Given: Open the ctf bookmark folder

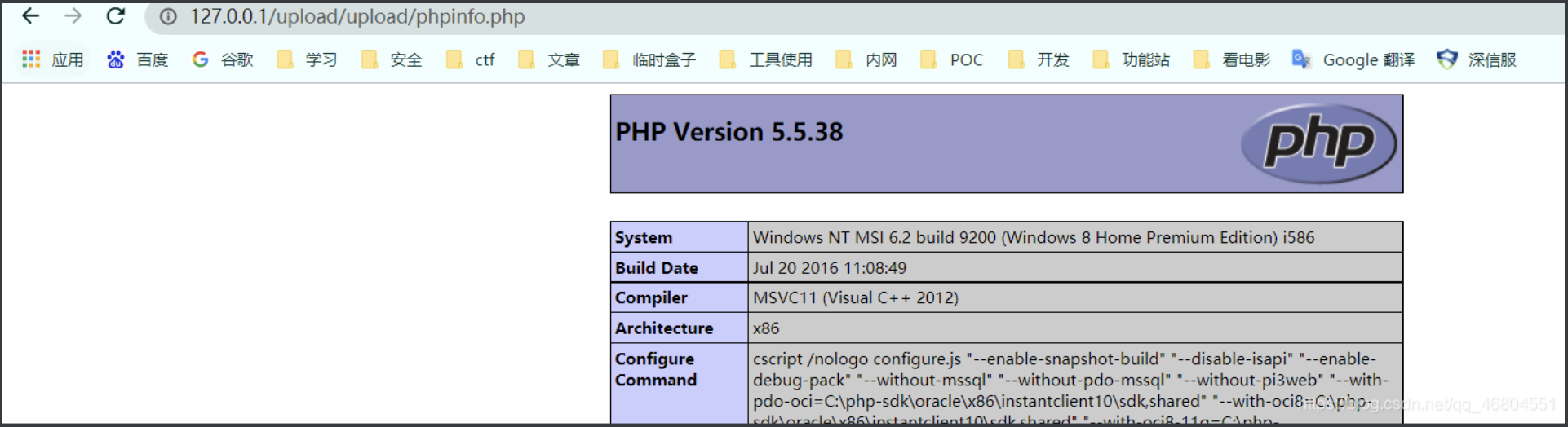Looking at the screenshot, I should pos(471,59).
